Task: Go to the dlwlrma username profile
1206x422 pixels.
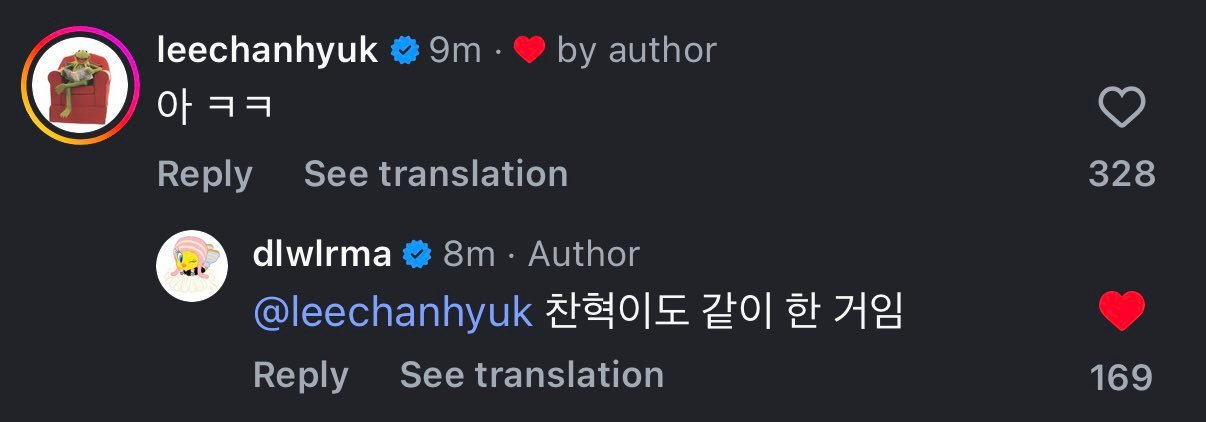Action: pos(322,254)
